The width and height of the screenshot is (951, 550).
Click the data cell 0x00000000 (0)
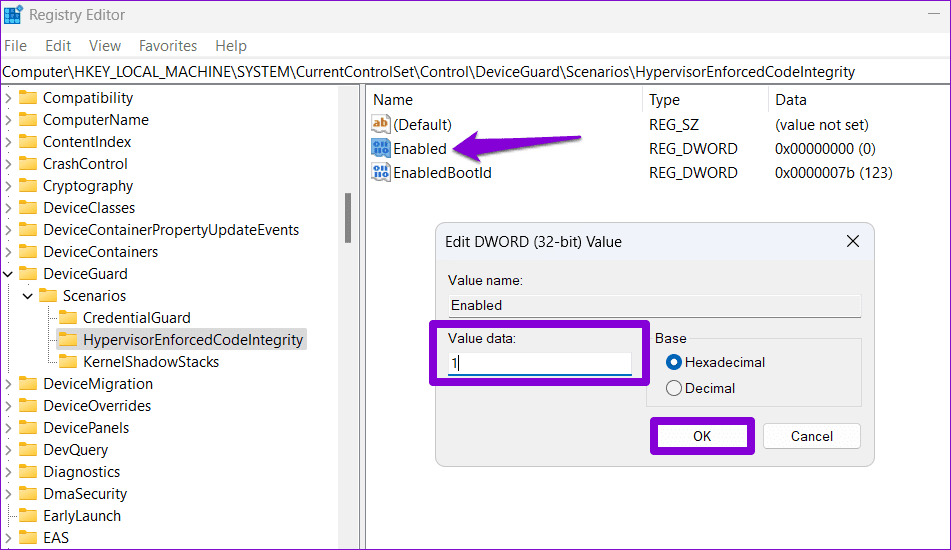coord(825,149)
